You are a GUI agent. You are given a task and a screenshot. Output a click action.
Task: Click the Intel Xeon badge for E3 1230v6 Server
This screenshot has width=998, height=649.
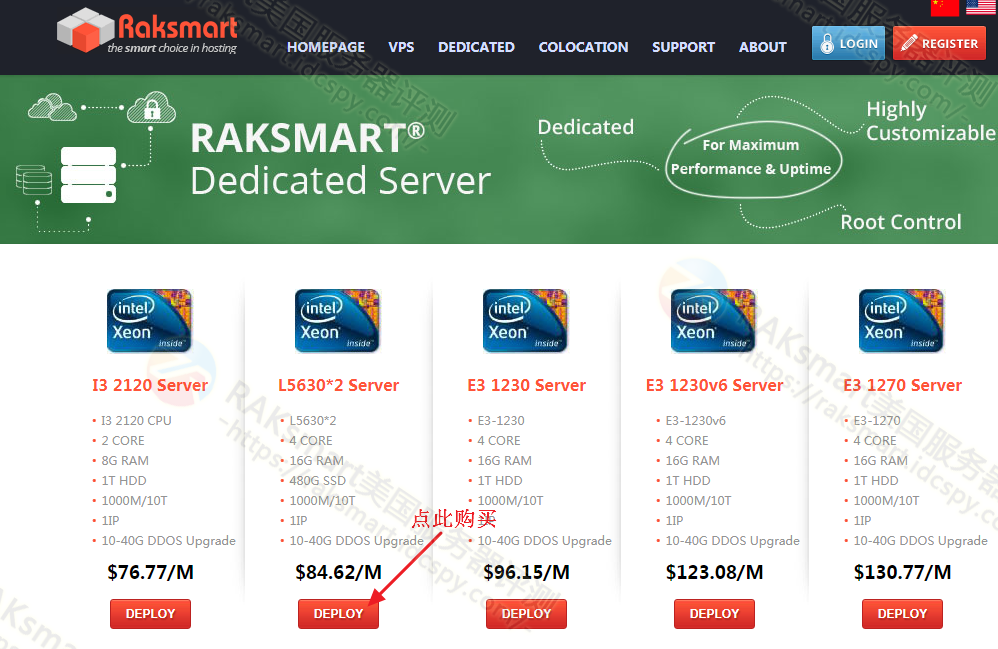point(713,320)
